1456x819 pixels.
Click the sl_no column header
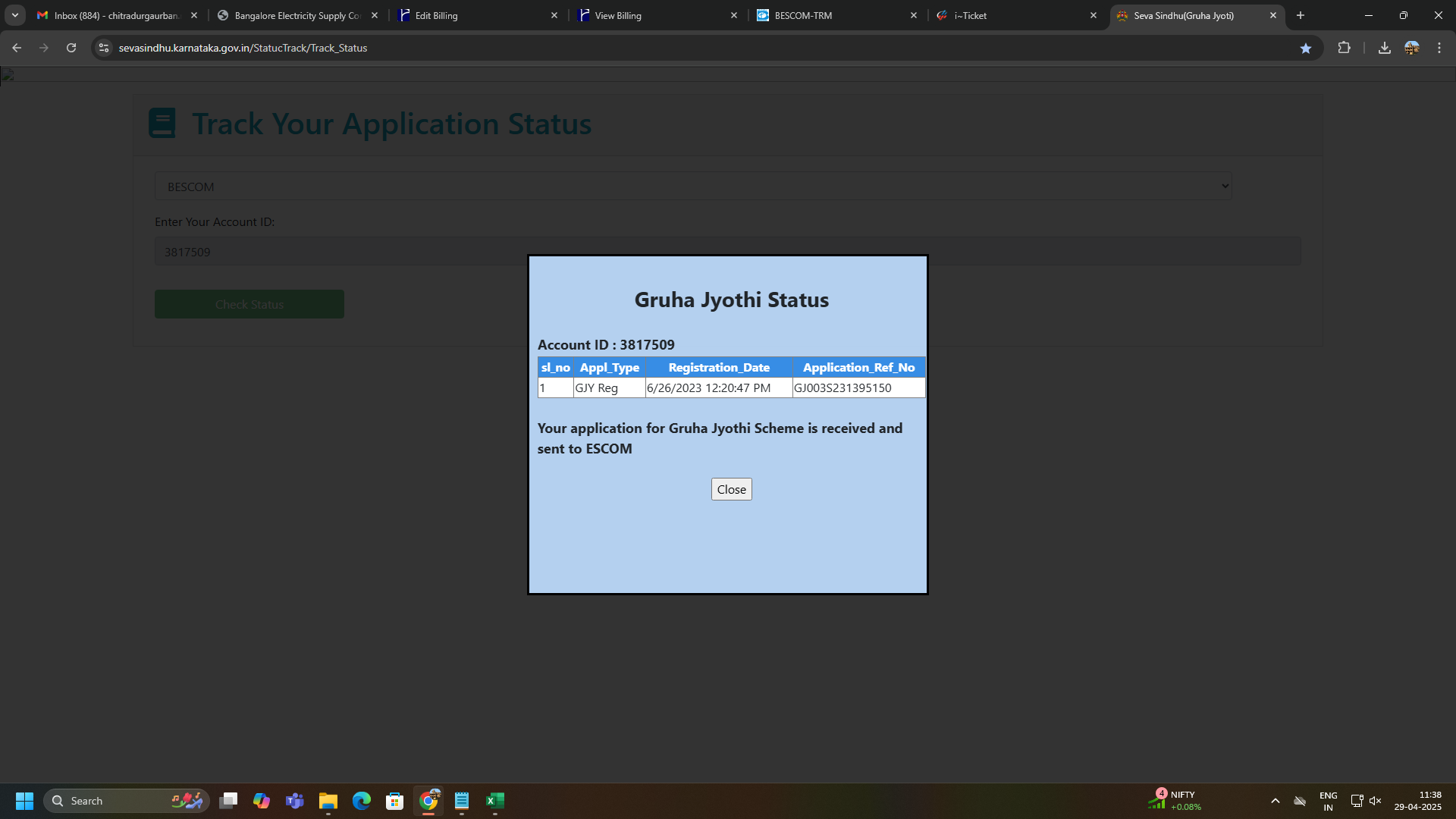(x=555, y=367)
